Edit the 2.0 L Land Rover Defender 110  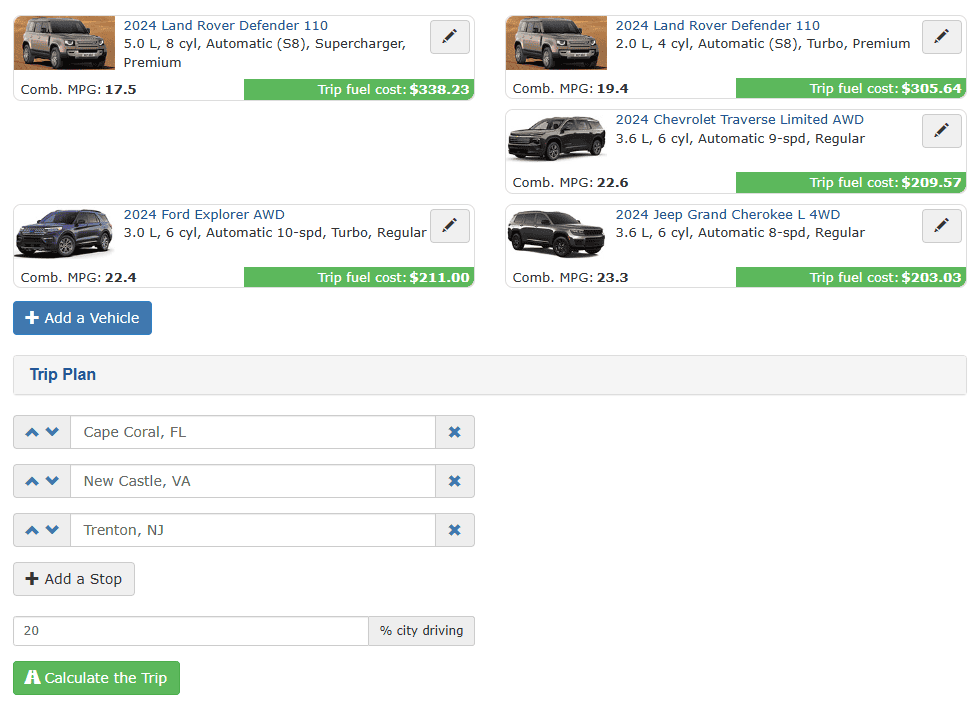coord(941,37)
